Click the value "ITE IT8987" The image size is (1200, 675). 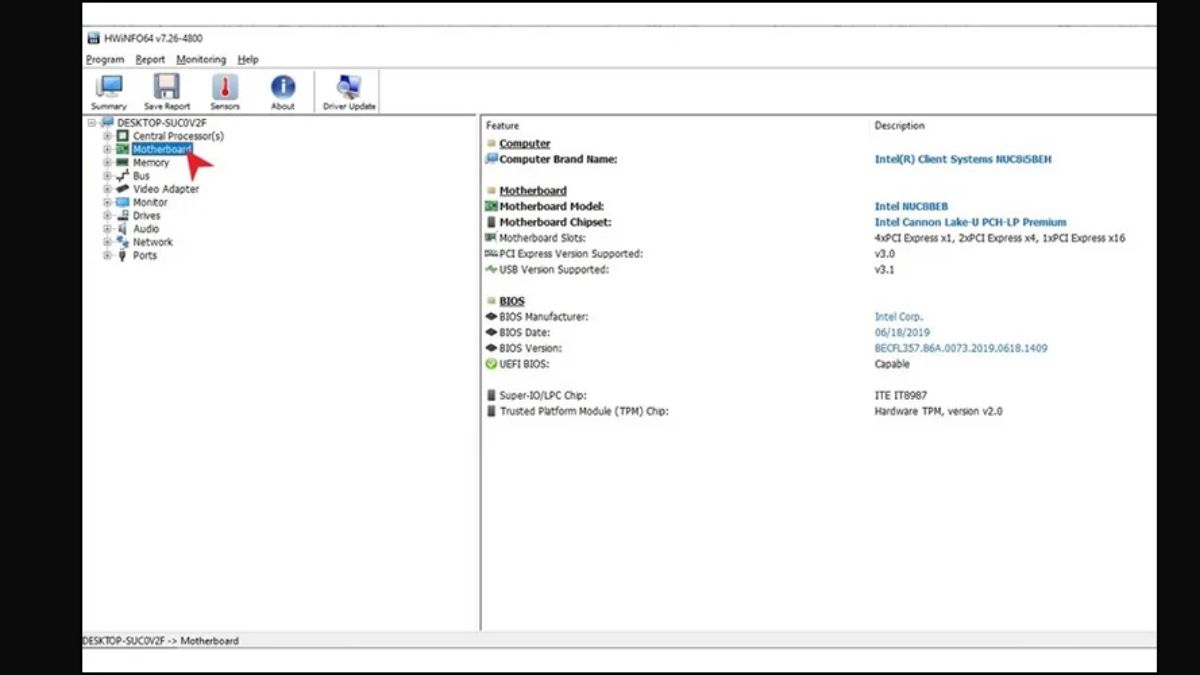[x=901, y=396]
